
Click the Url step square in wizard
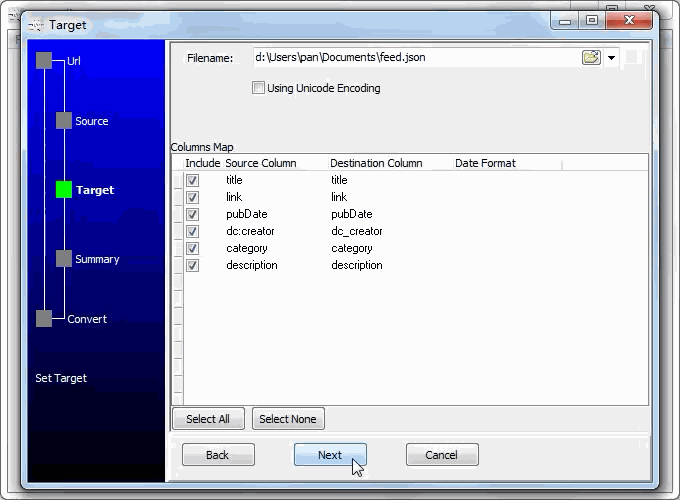(44, 61)
